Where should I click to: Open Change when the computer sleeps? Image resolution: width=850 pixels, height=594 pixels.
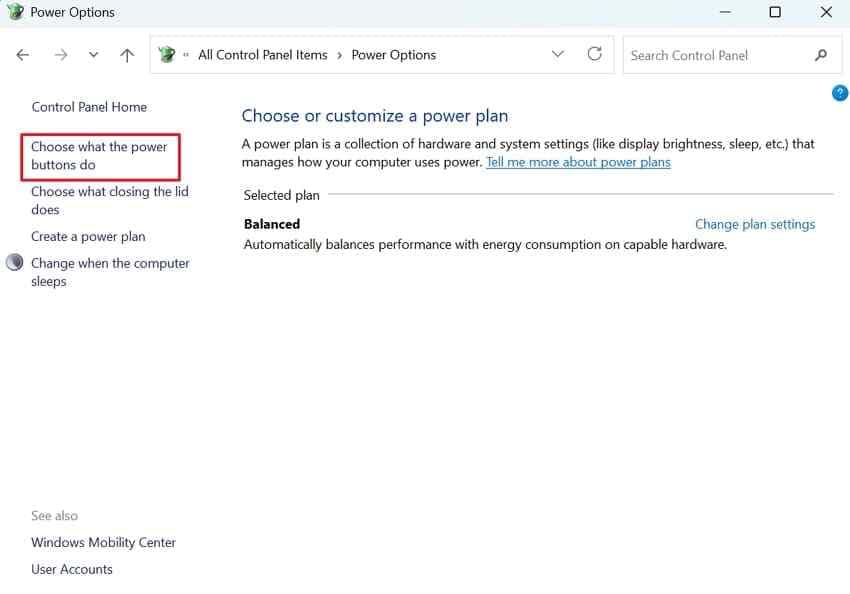[110, 272]
